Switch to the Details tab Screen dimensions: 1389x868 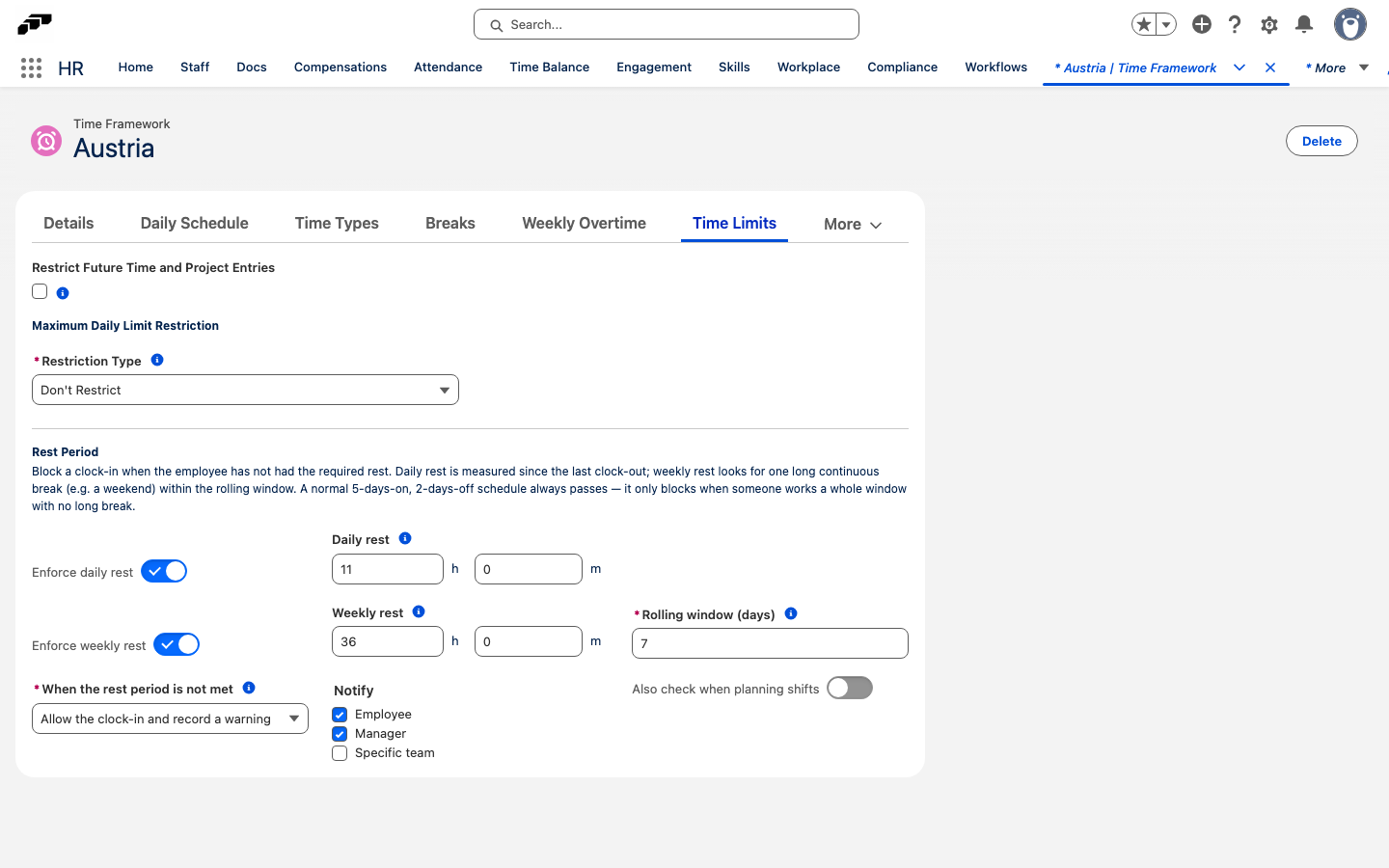68,223
